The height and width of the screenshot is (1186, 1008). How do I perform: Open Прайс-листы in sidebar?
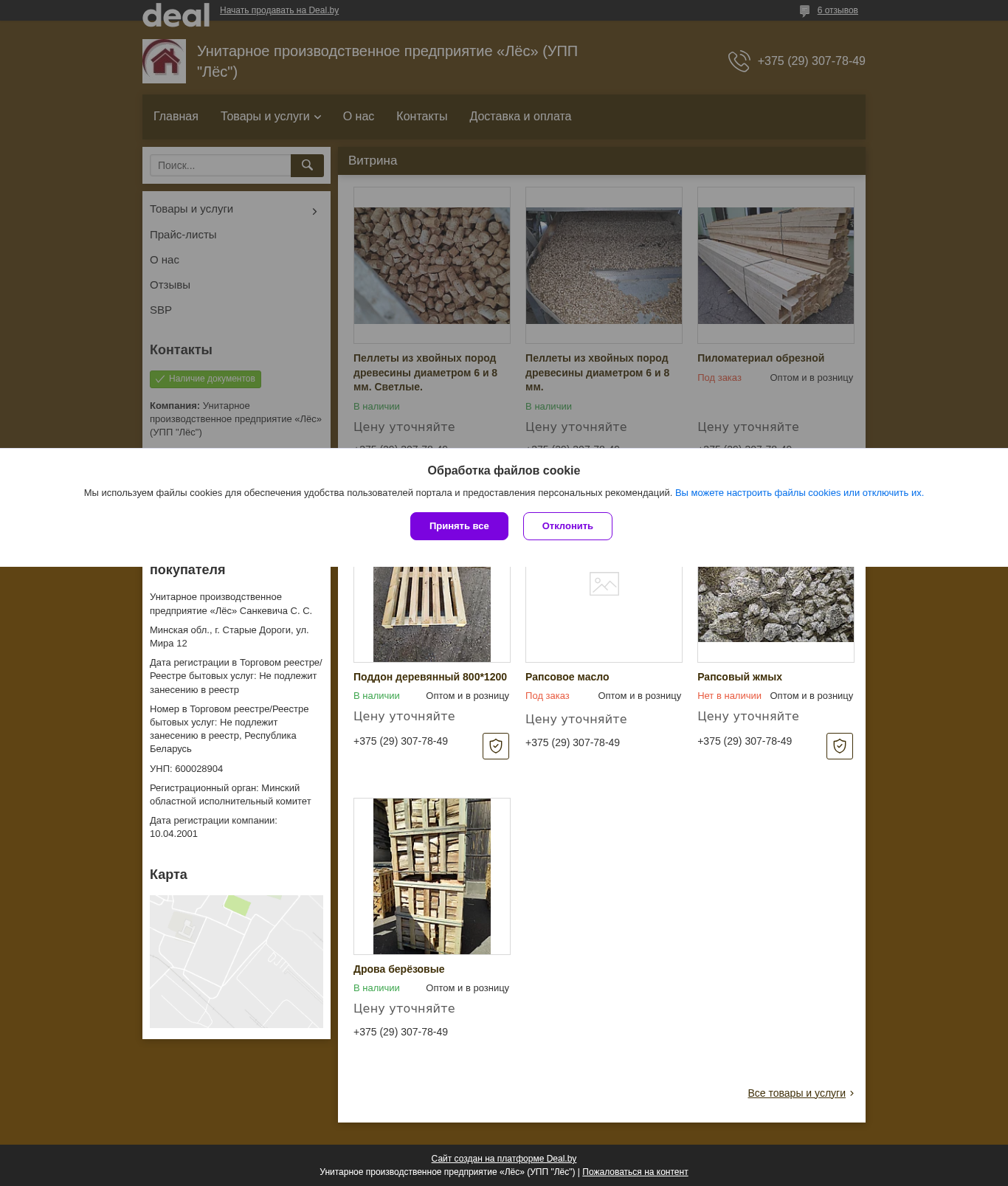tap(183, 235)
